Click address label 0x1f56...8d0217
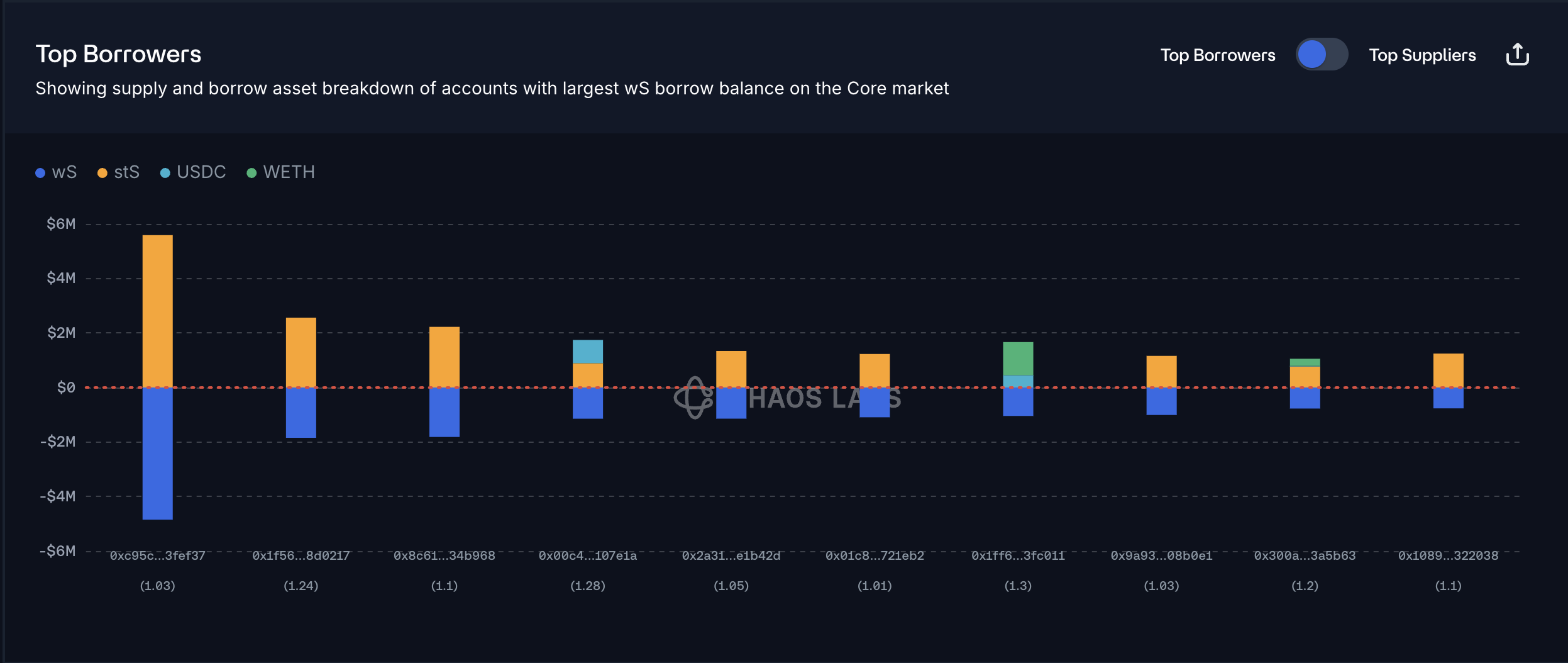Viewport: 1568px width, 663px height. click(301, 556)
